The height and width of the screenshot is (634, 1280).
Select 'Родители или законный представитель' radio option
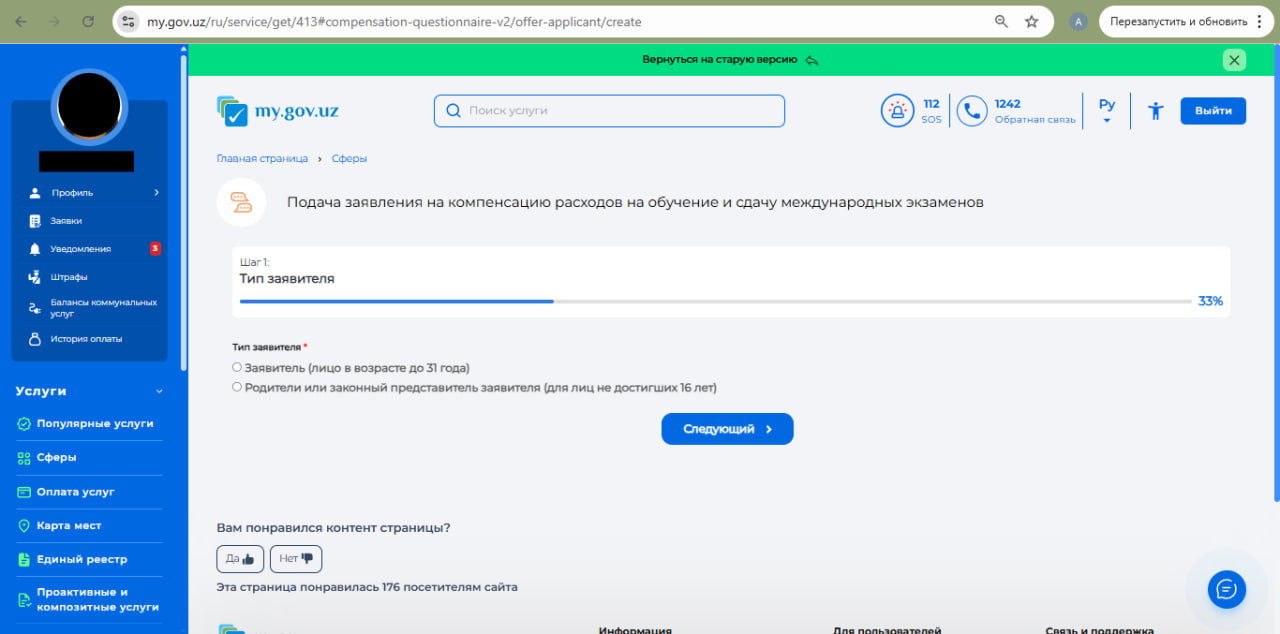pos(237,387)
